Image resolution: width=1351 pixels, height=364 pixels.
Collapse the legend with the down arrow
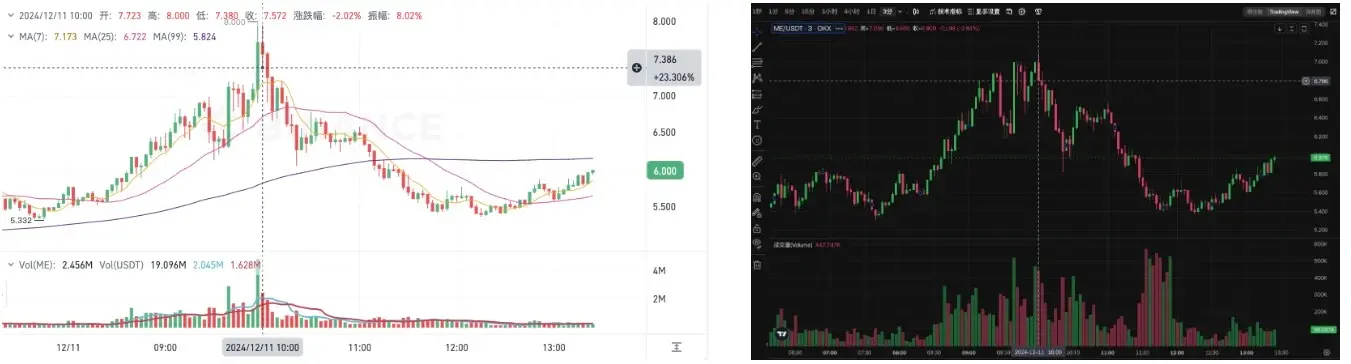[x=1280, y=29]
